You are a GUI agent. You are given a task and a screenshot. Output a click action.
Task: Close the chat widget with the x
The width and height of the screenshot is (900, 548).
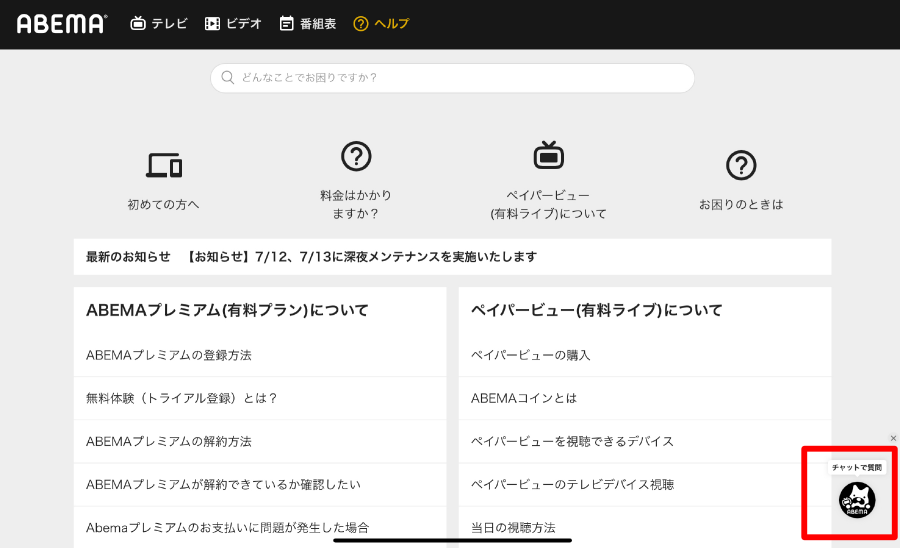click(893, 438)
